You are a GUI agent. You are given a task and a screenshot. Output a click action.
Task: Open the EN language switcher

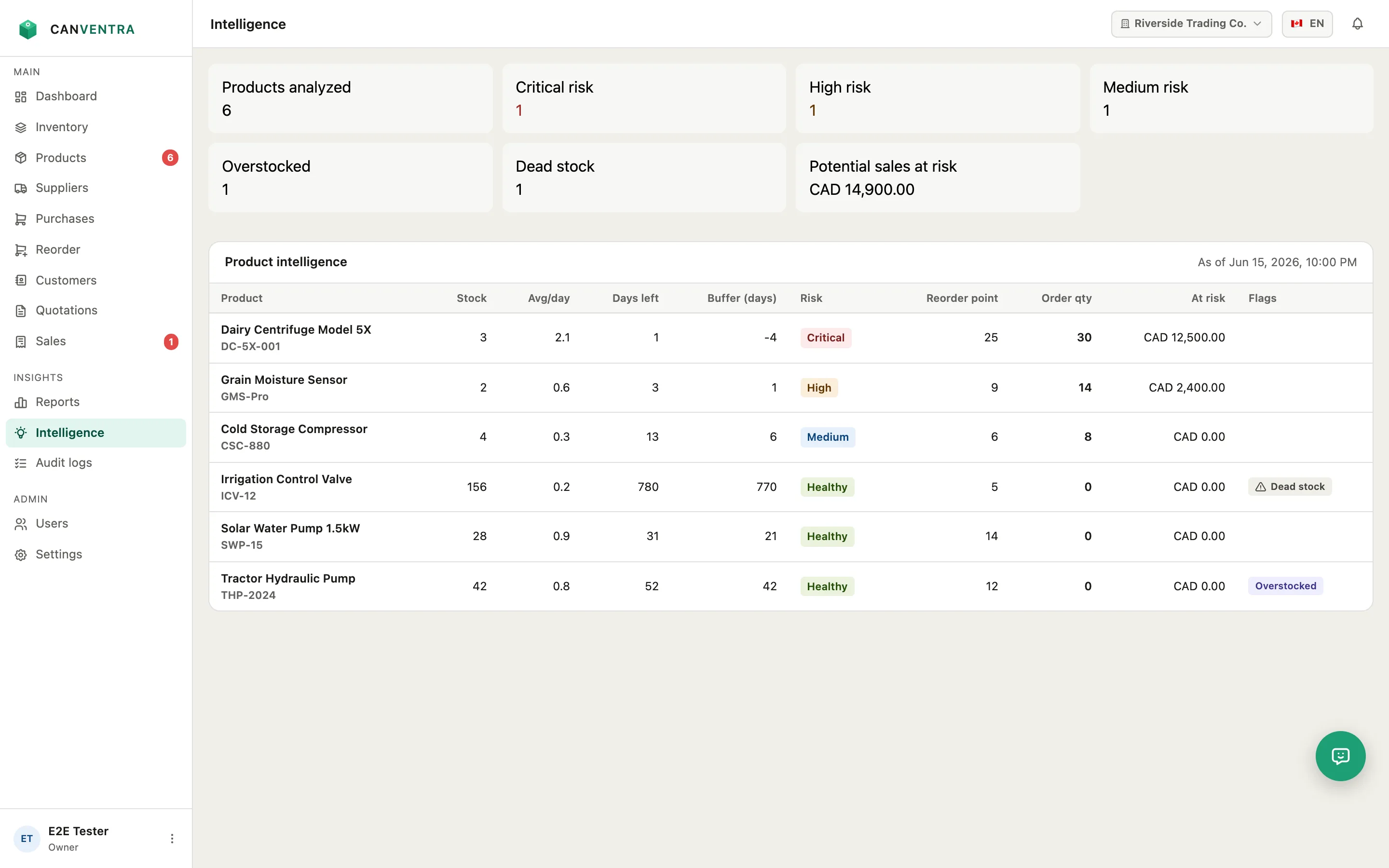pos(1307,24)
